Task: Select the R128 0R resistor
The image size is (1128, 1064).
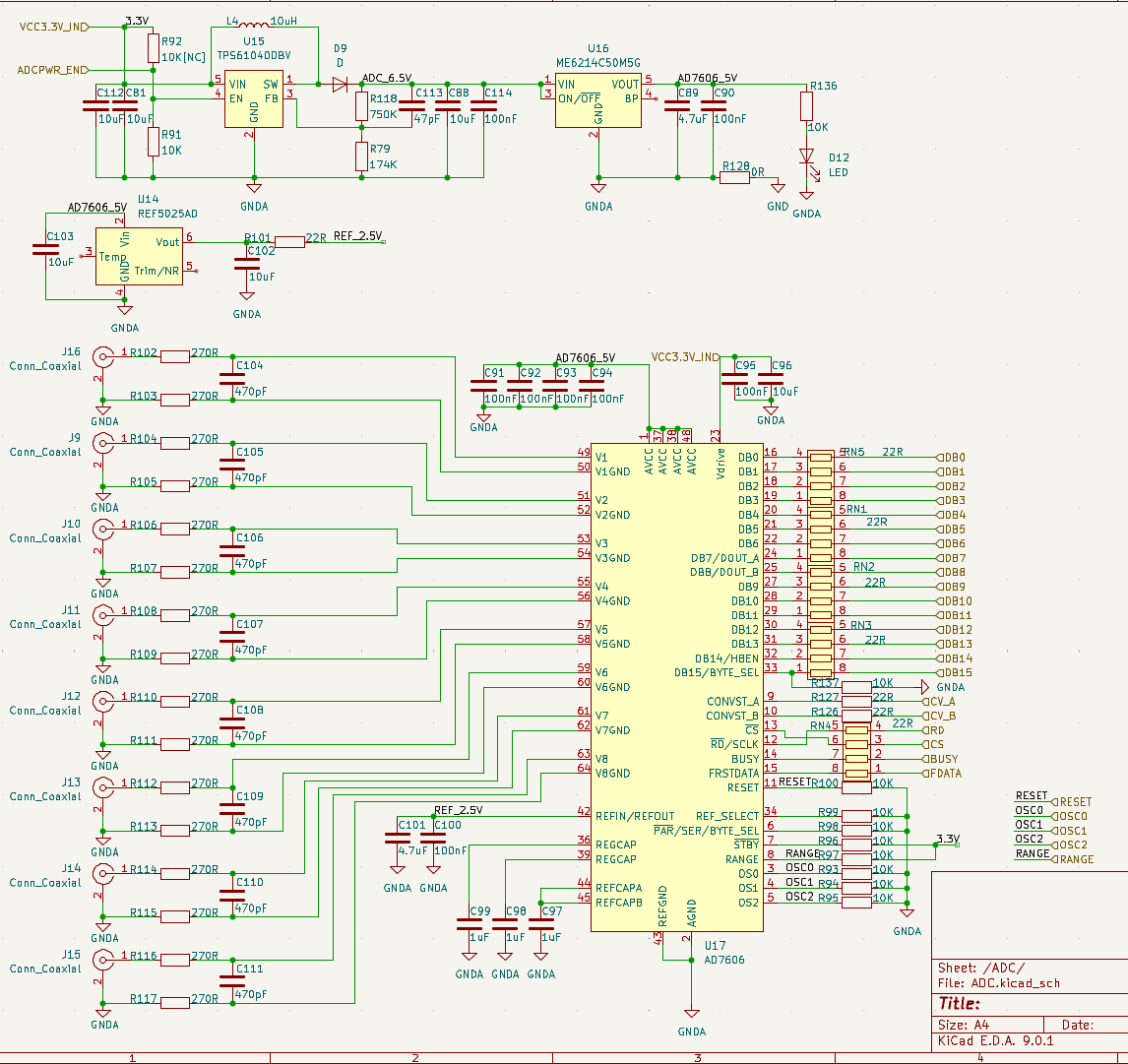Action: [734, 178]
